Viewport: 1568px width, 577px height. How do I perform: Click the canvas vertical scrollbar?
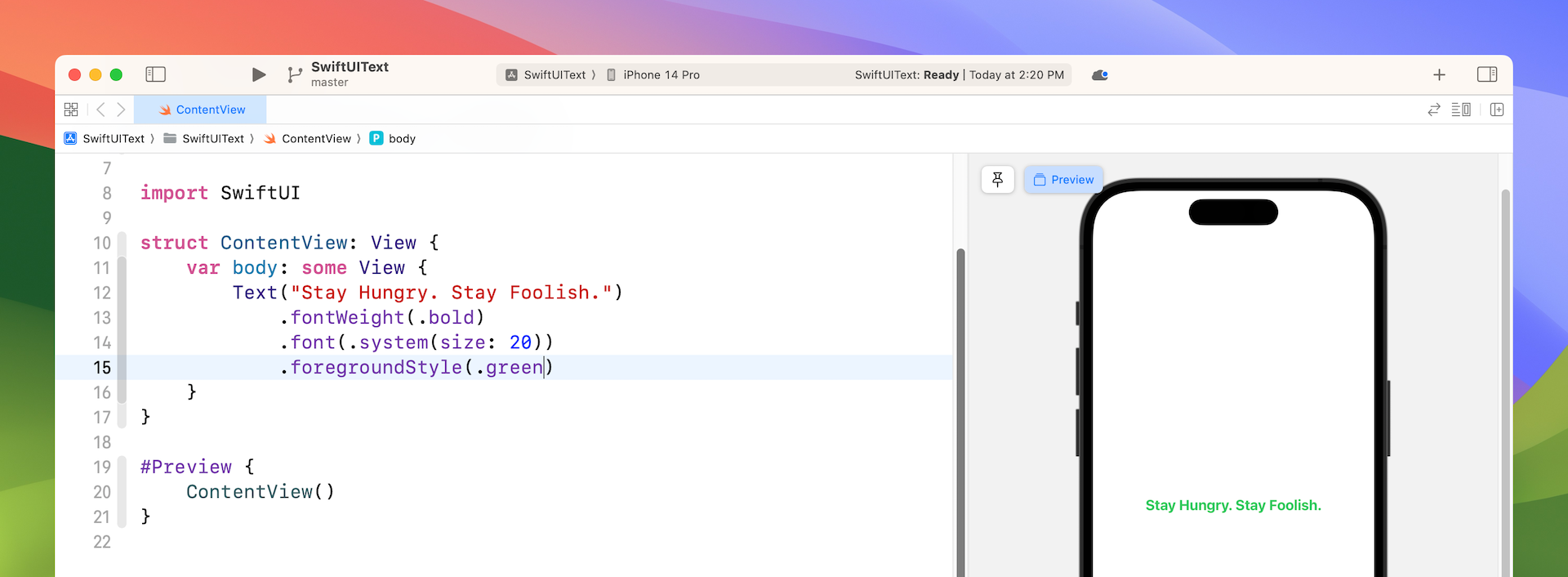pos(1505,382)
